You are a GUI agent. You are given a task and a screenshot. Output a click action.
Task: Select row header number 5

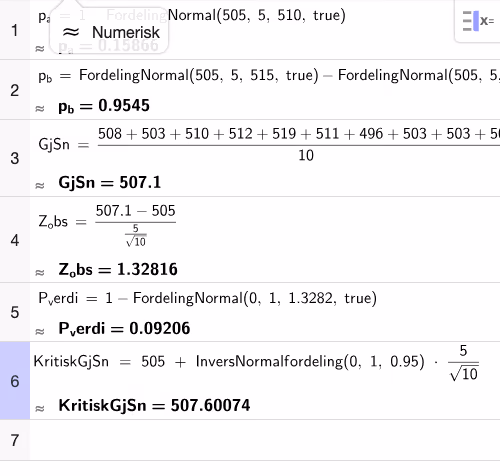(x=15, y=312)
